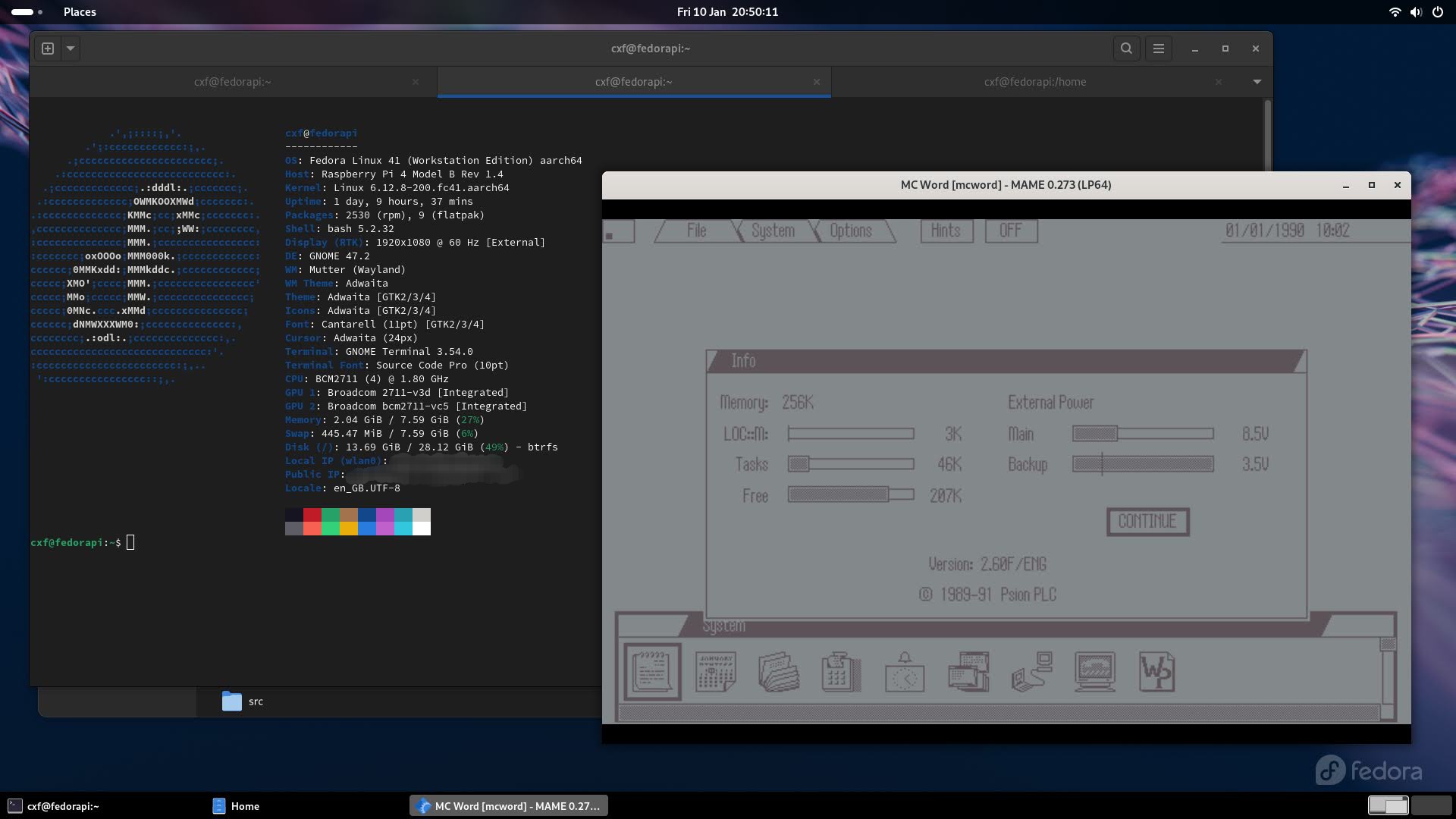This screenshot has height=819, width=1456.
Task: Open the computer monitor terminal icon
Action: [x=1094, y=672]
